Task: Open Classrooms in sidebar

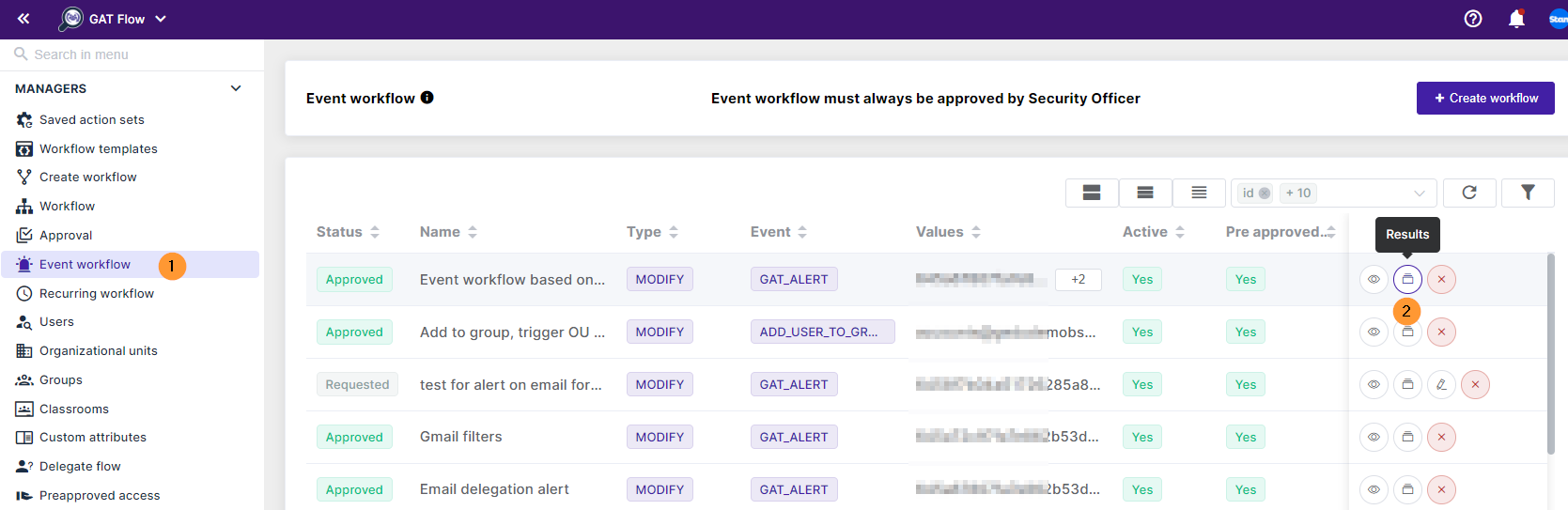Action: tap(74, 409)
